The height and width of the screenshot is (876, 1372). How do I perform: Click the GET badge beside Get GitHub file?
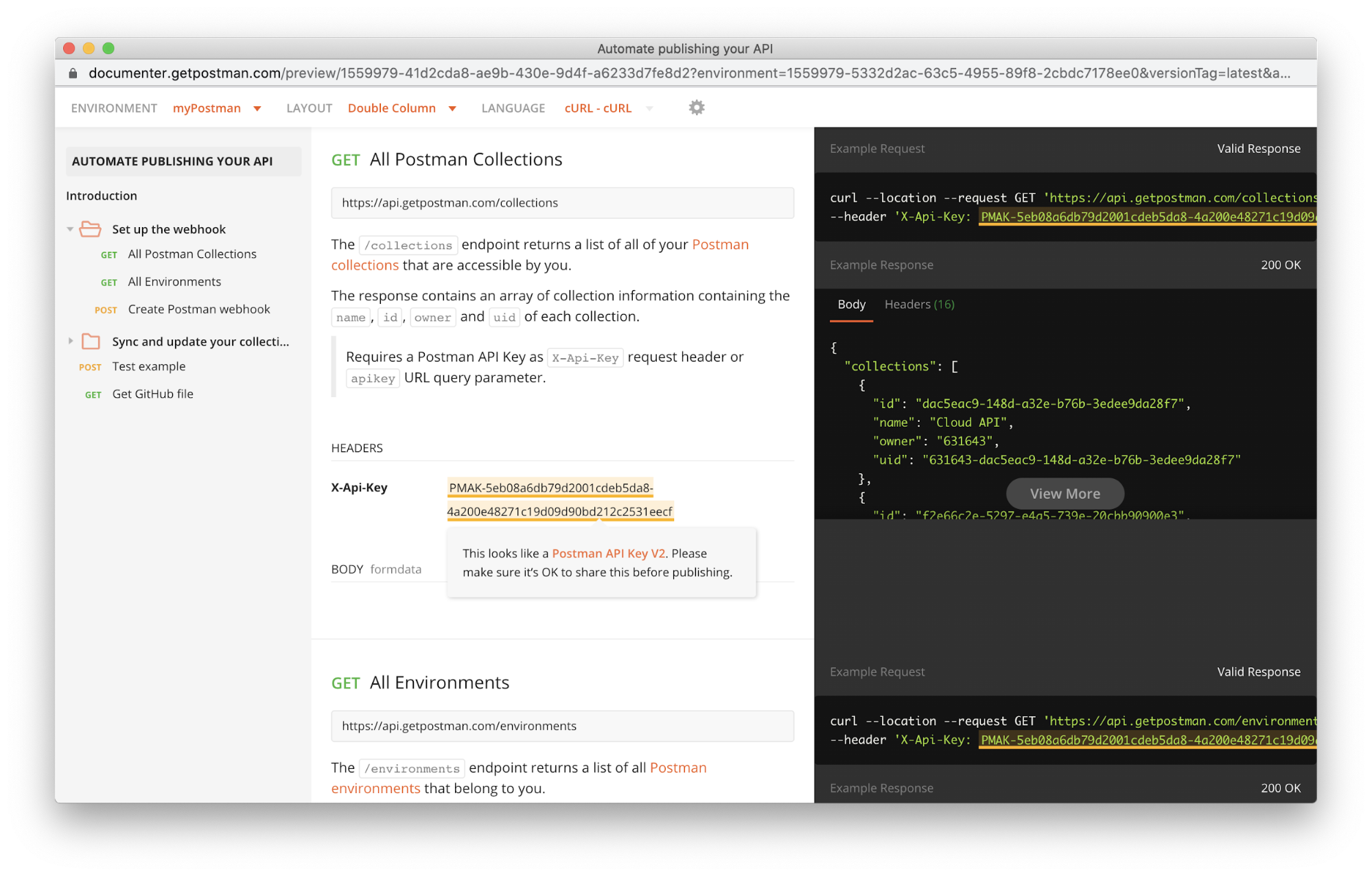click(x=93, y=394)
